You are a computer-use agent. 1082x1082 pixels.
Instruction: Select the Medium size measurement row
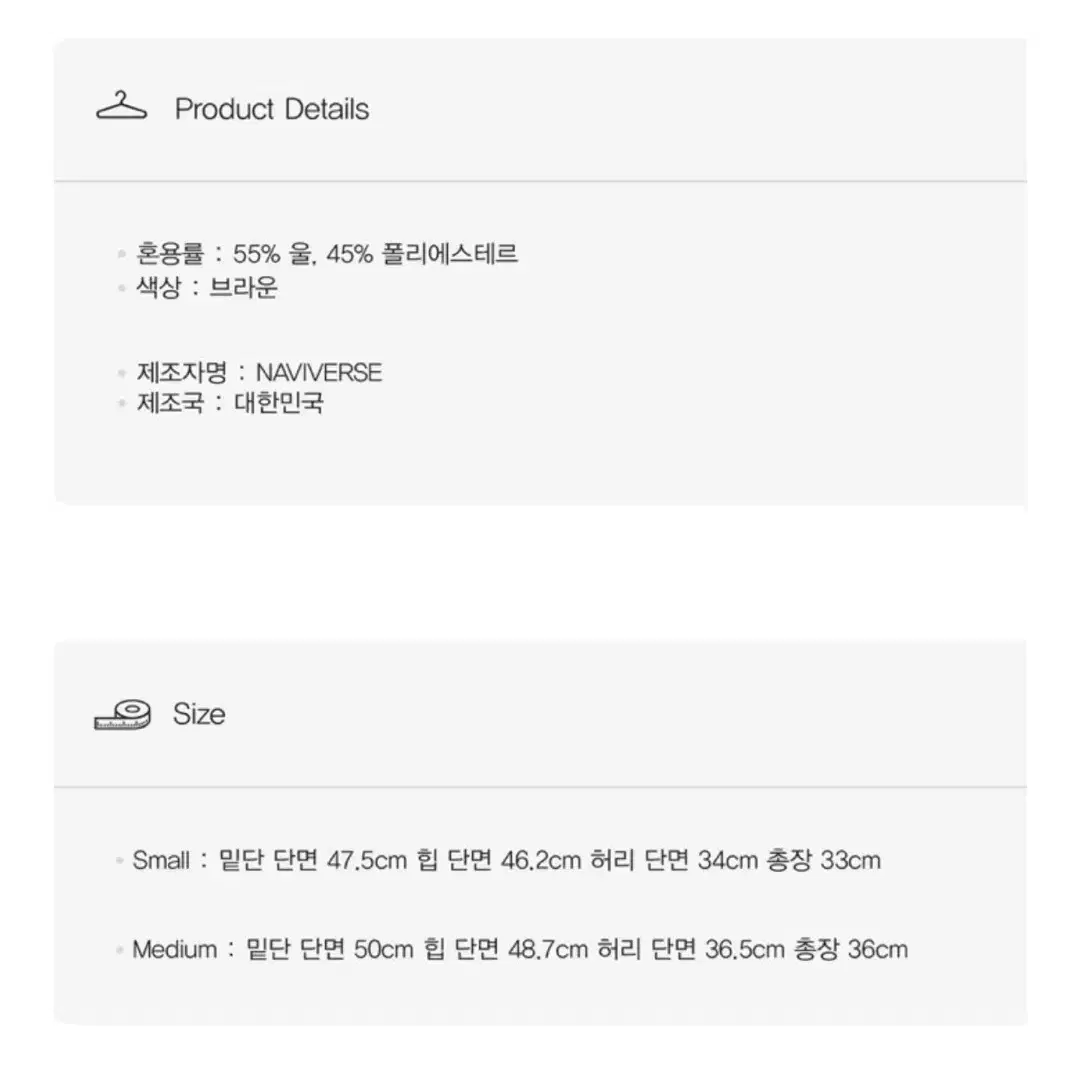tap(520, 950)
